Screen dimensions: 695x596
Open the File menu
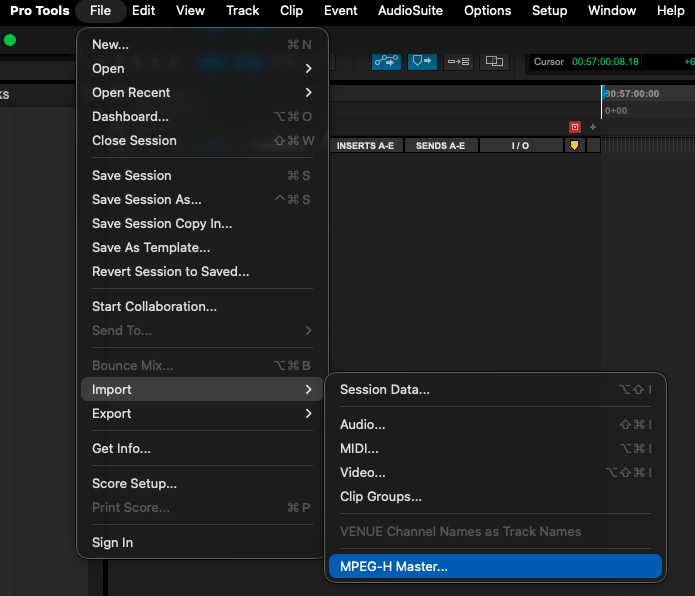click(x=101, y=11)
